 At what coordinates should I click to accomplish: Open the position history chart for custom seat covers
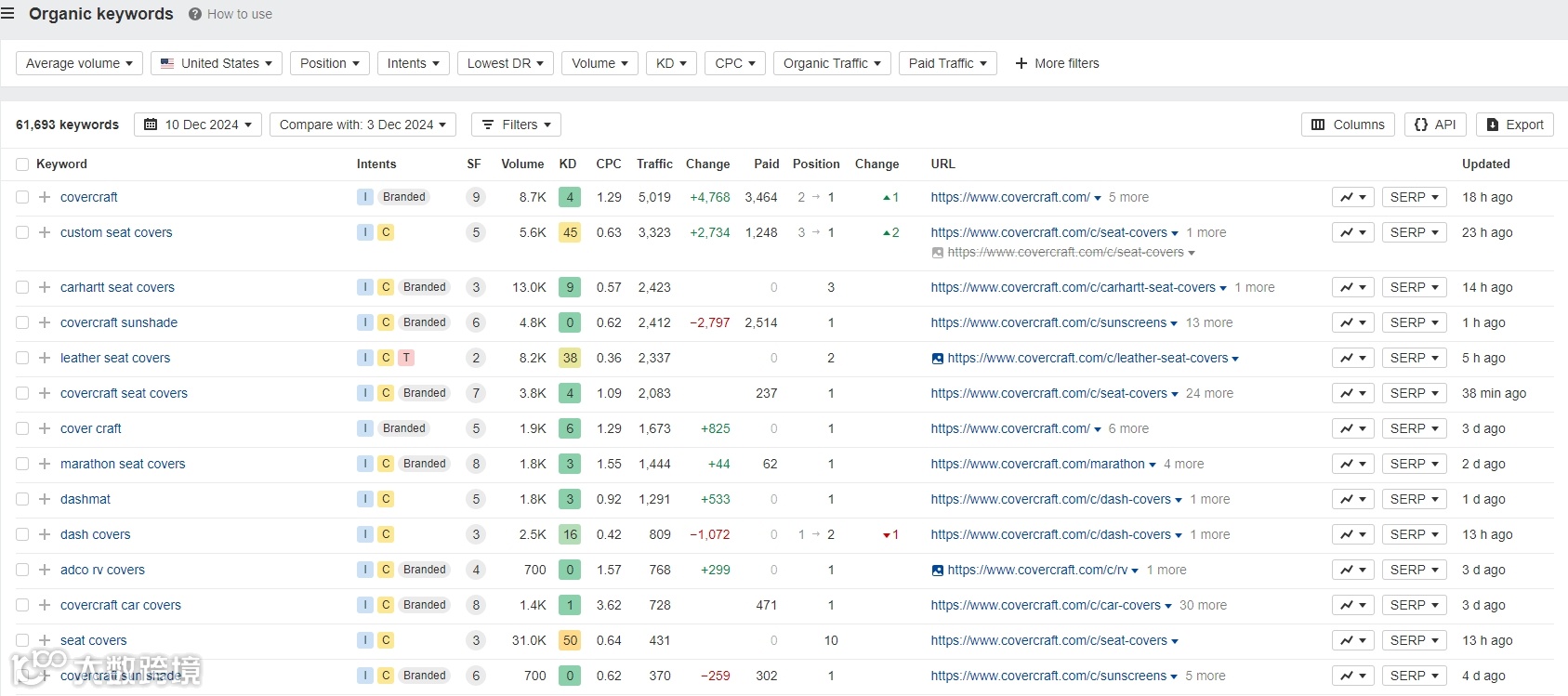(1352, 232)
